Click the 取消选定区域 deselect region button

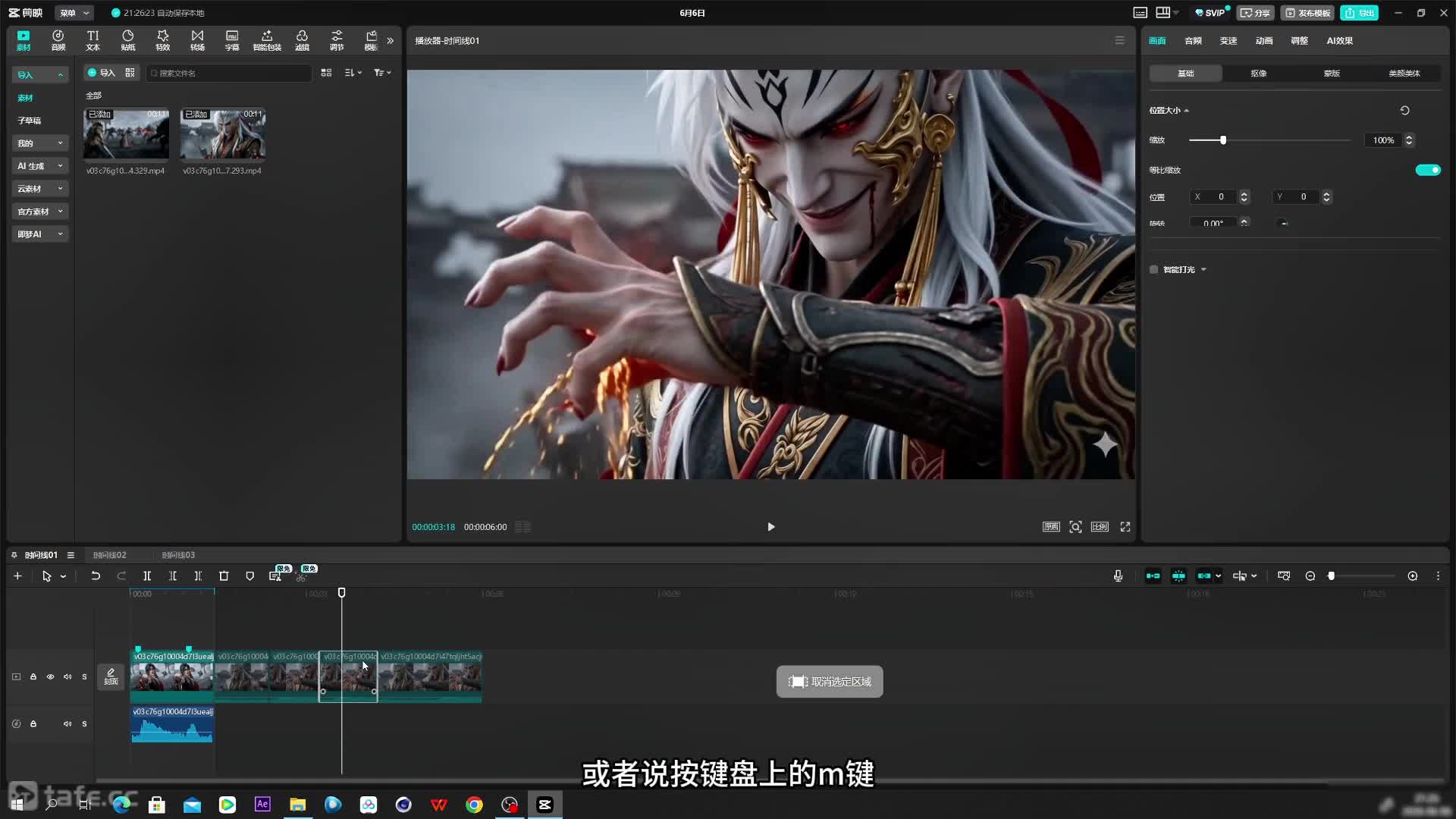point(830,682)
